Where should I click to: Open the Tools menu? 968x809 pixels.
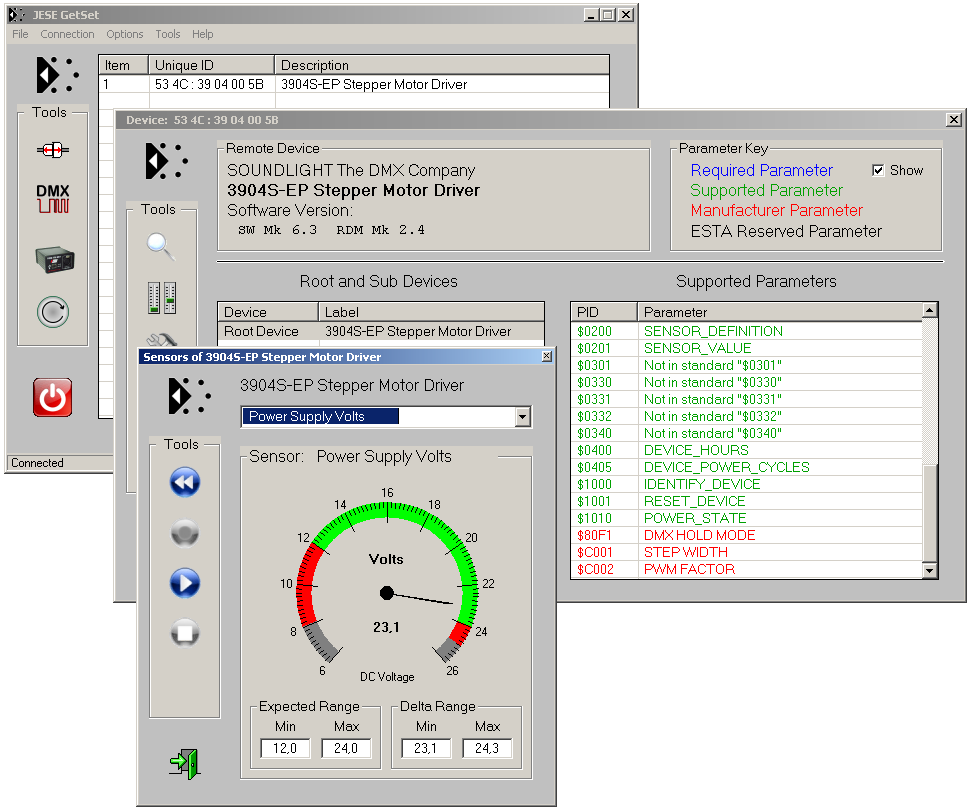(x=167, y=34)
